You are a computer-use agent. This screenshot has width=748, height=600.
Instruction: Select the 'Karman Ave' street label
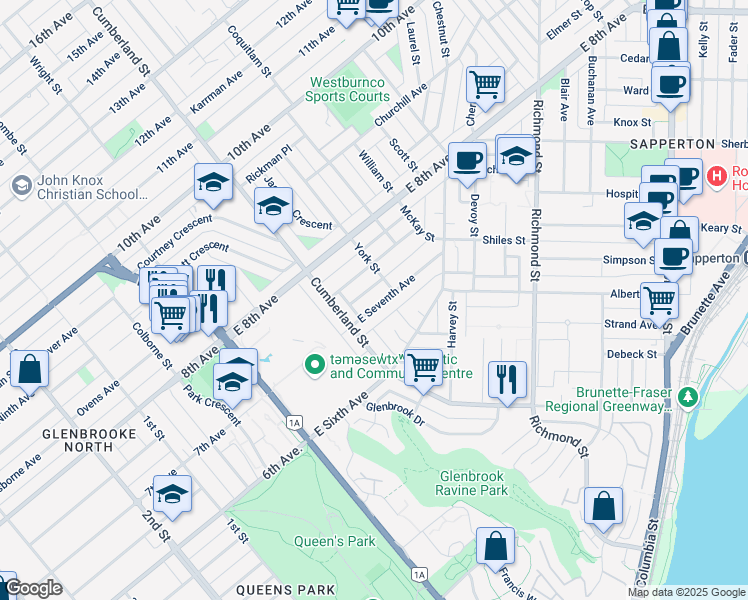tap(216, 93)
